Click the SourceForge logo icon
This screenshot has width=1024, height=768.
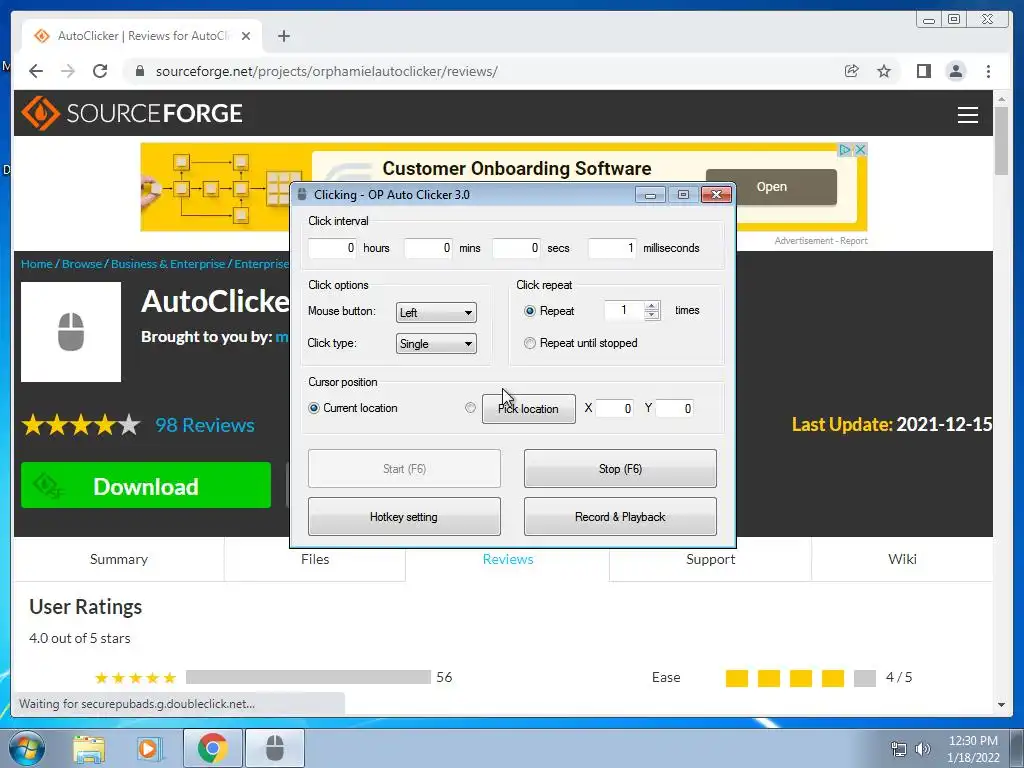coord(40,113)
